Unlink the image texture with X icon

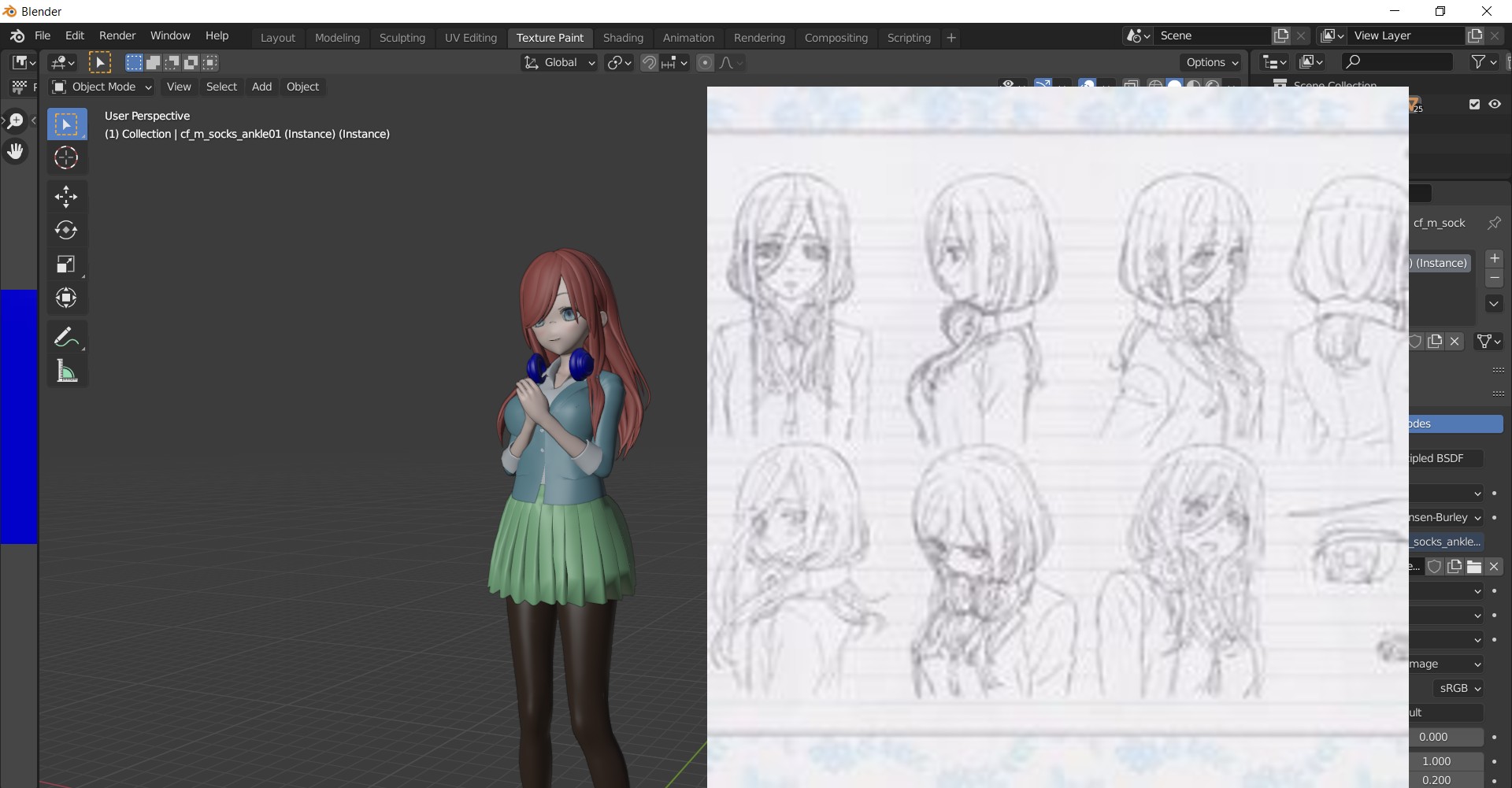click(x=1494, y=566)
